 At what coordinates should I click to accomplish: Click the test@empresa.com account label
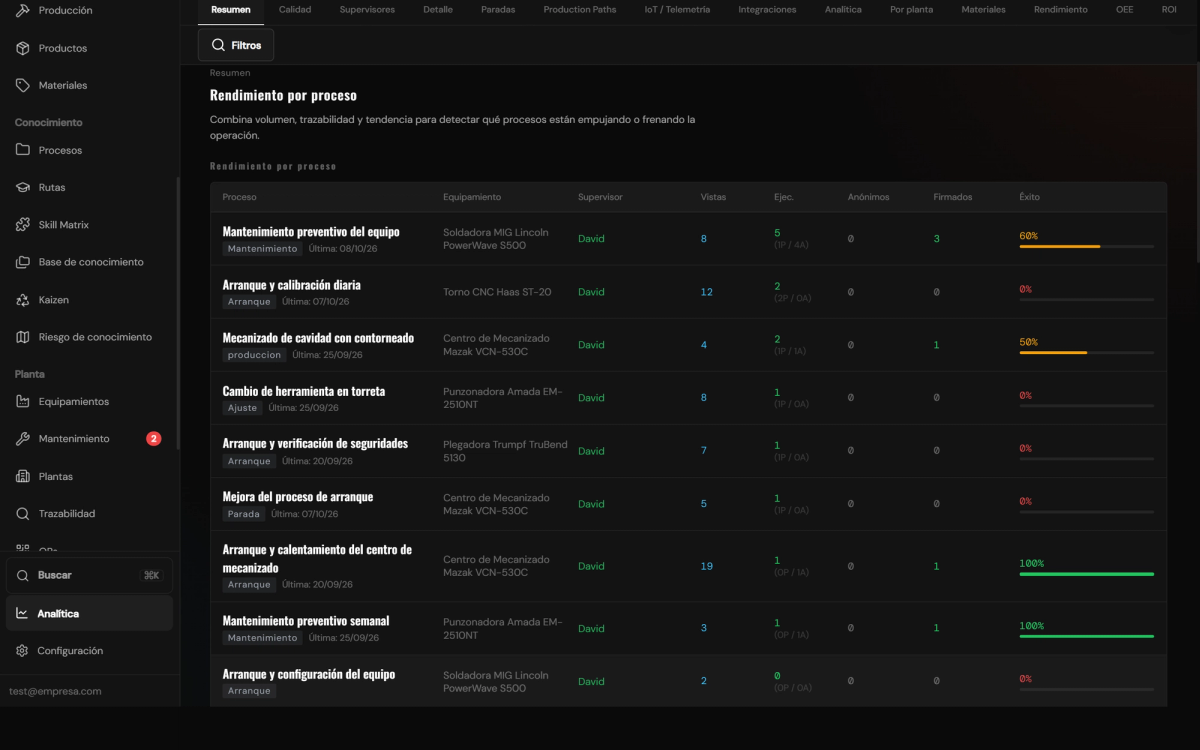[55, 691]
